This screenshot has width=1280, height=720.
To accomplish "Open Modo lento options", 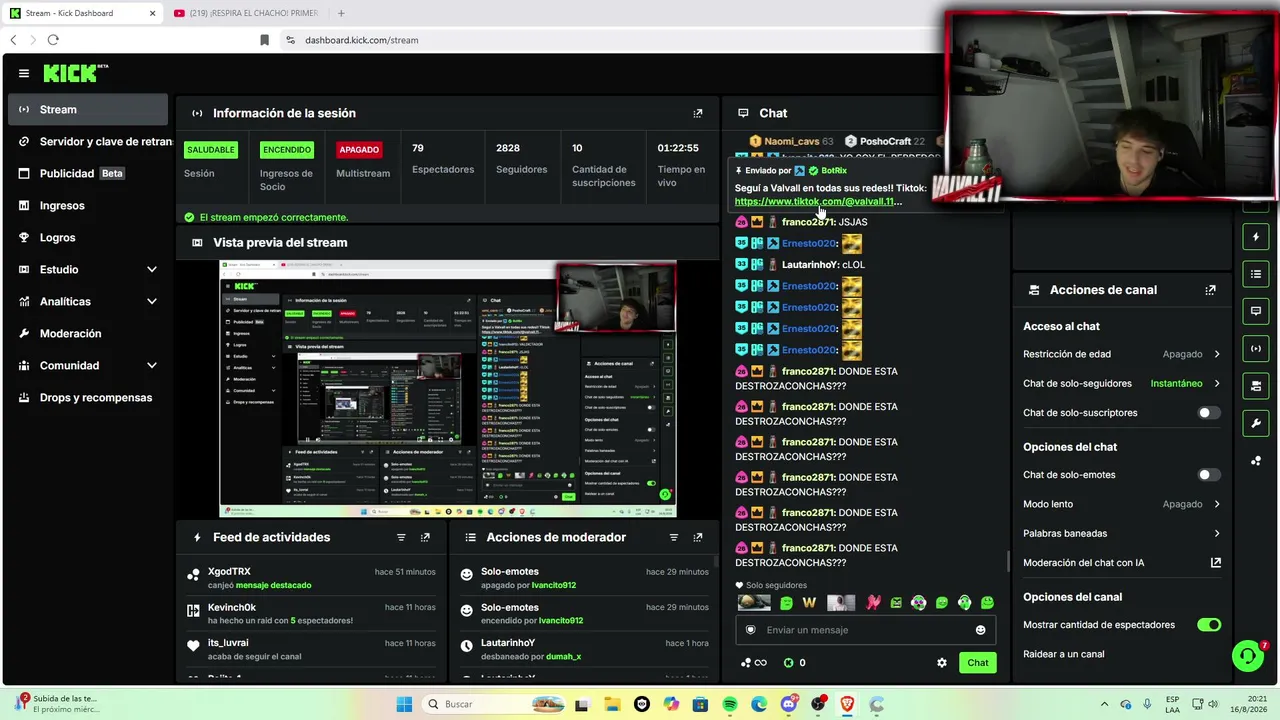I will [1121, 504].
